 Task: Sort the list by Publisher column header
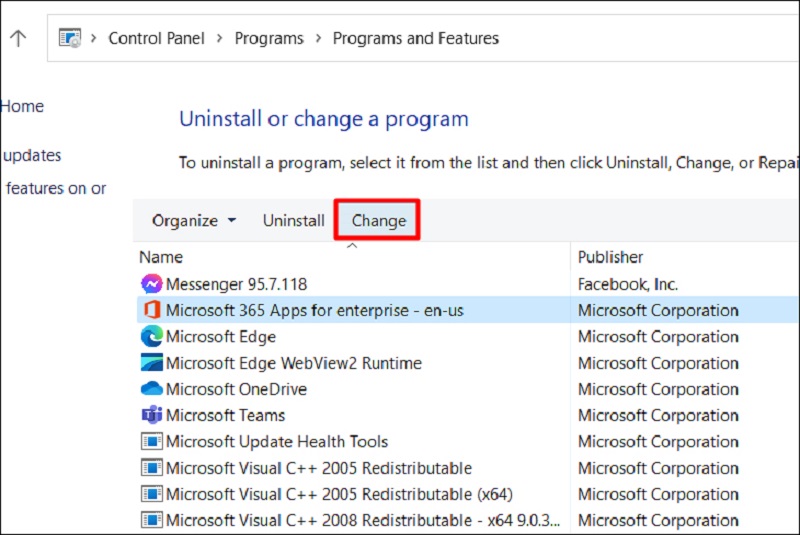pos(610,257)
